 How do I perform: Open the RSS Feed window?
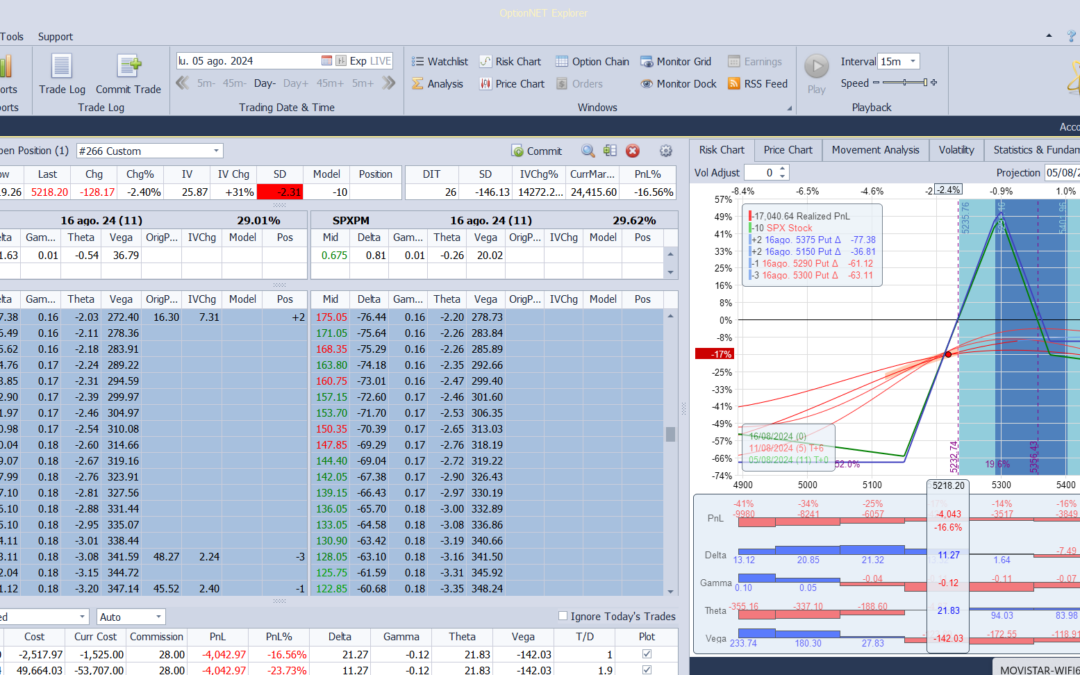758,83
